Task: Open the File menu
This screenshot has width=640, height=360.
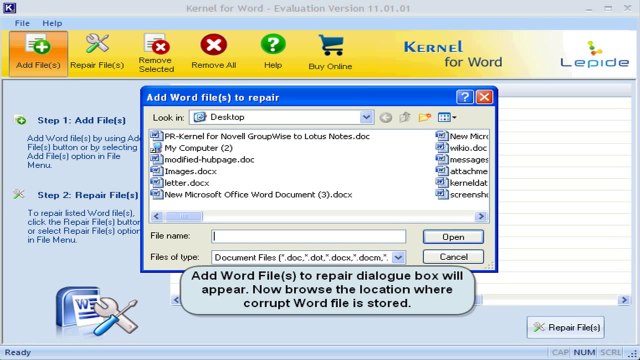Action: 22,23
